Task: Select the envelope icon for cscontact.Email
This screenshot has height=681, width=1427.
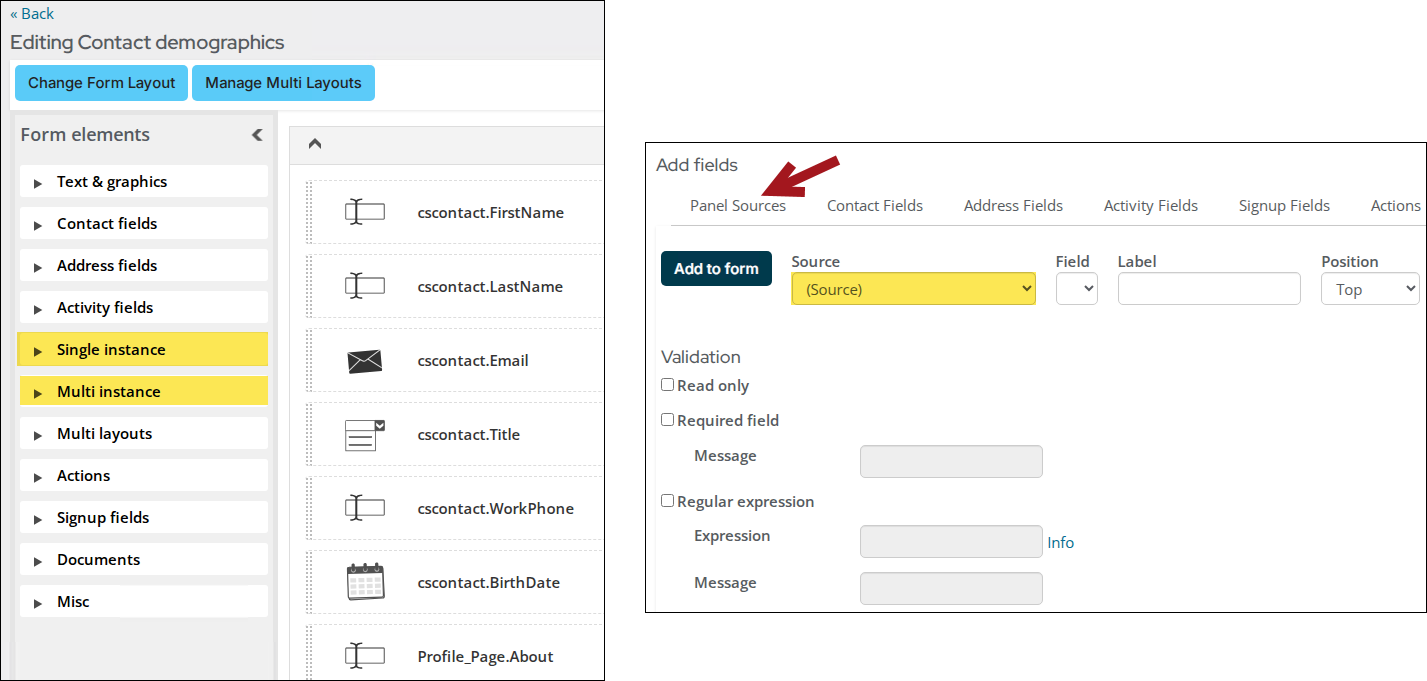Action: 365,361
